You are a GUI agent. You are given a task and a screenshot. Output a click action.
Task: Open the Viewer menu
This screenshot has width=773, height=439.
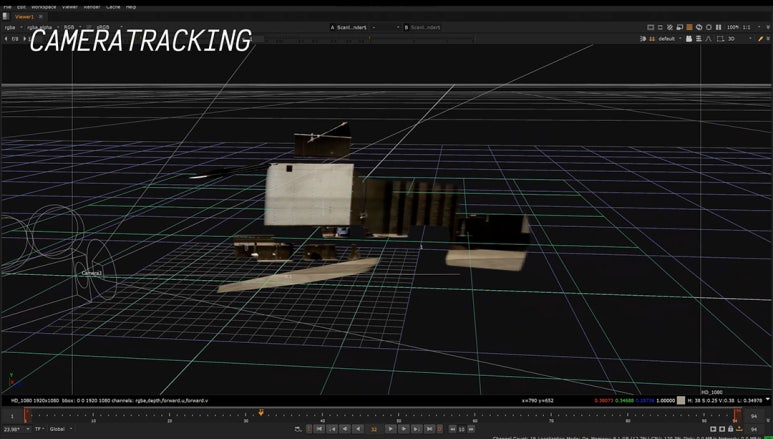(x=70, y=7)
